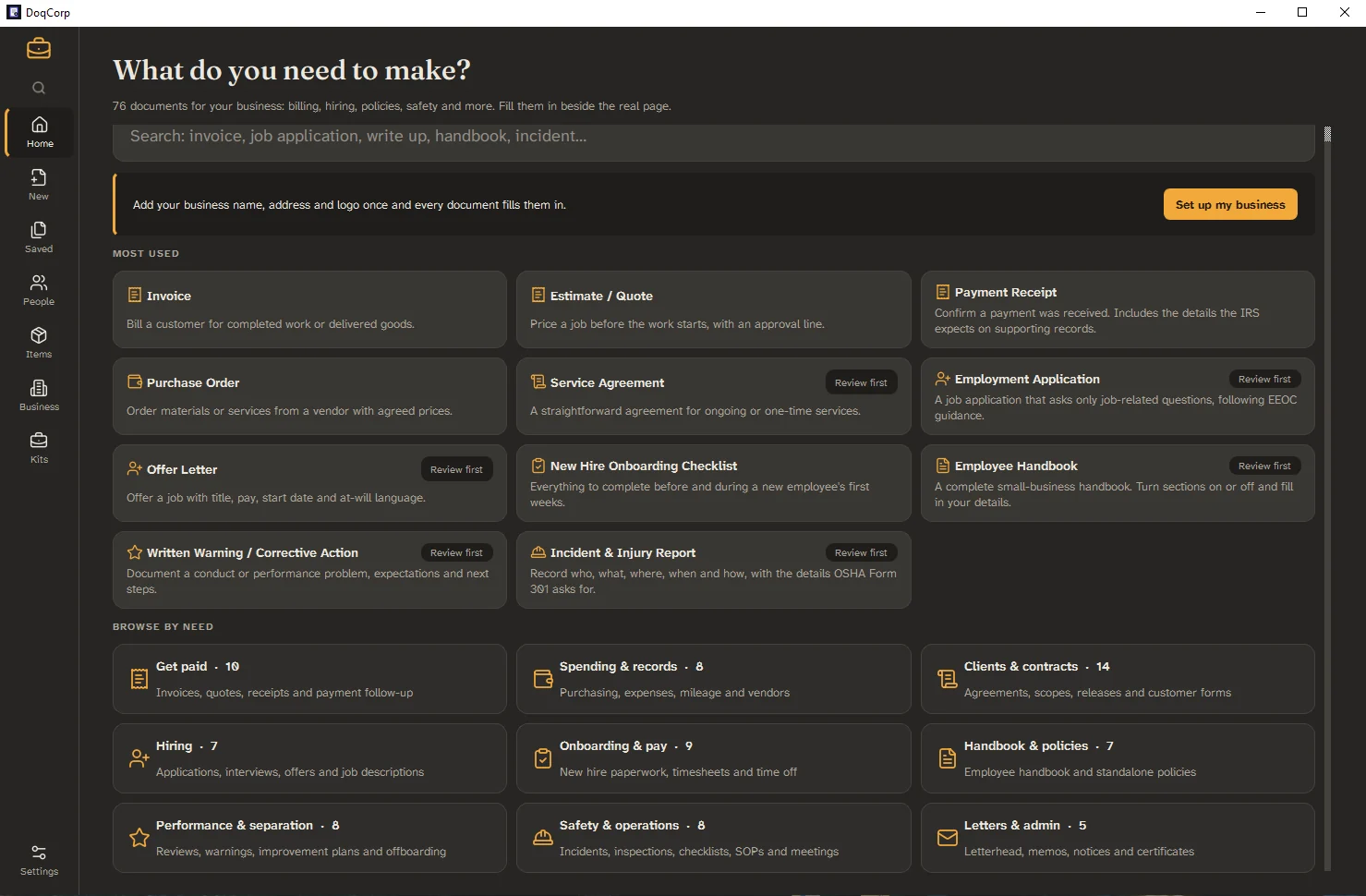
Task: Click the DoqCorp briefcase logo icon
Action: (39, 48)
